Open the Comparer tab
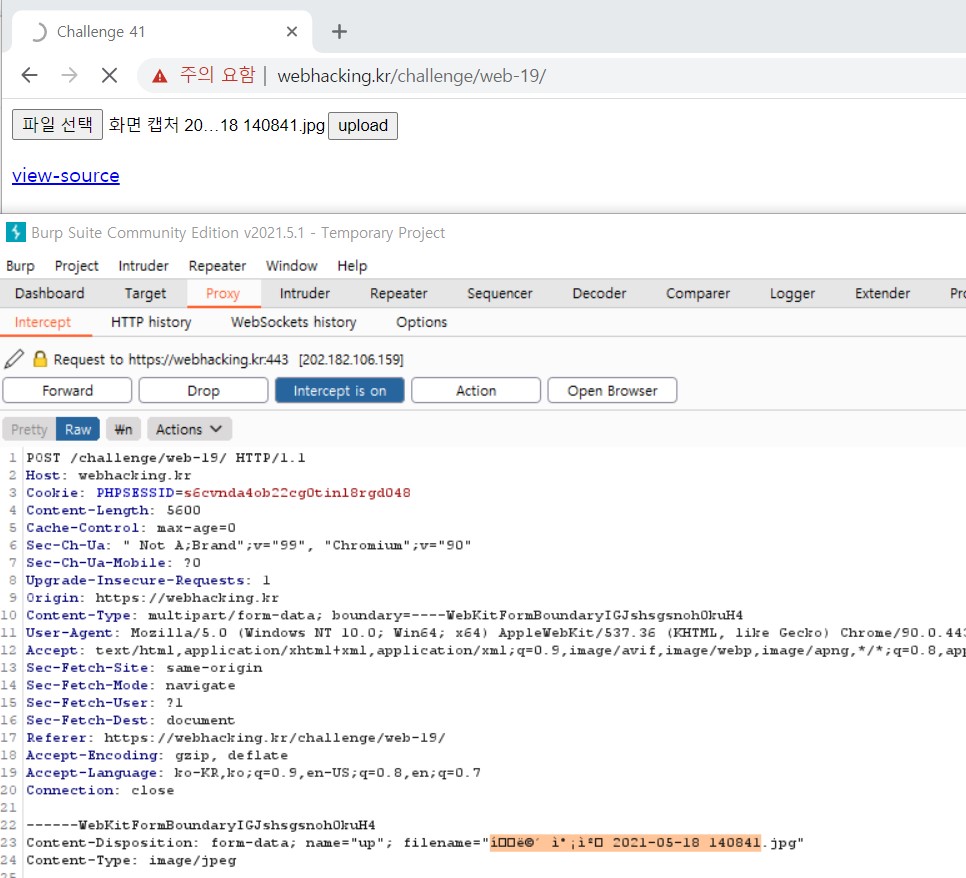The width and height of the screenshot is (966, 878). click(698, 293)
